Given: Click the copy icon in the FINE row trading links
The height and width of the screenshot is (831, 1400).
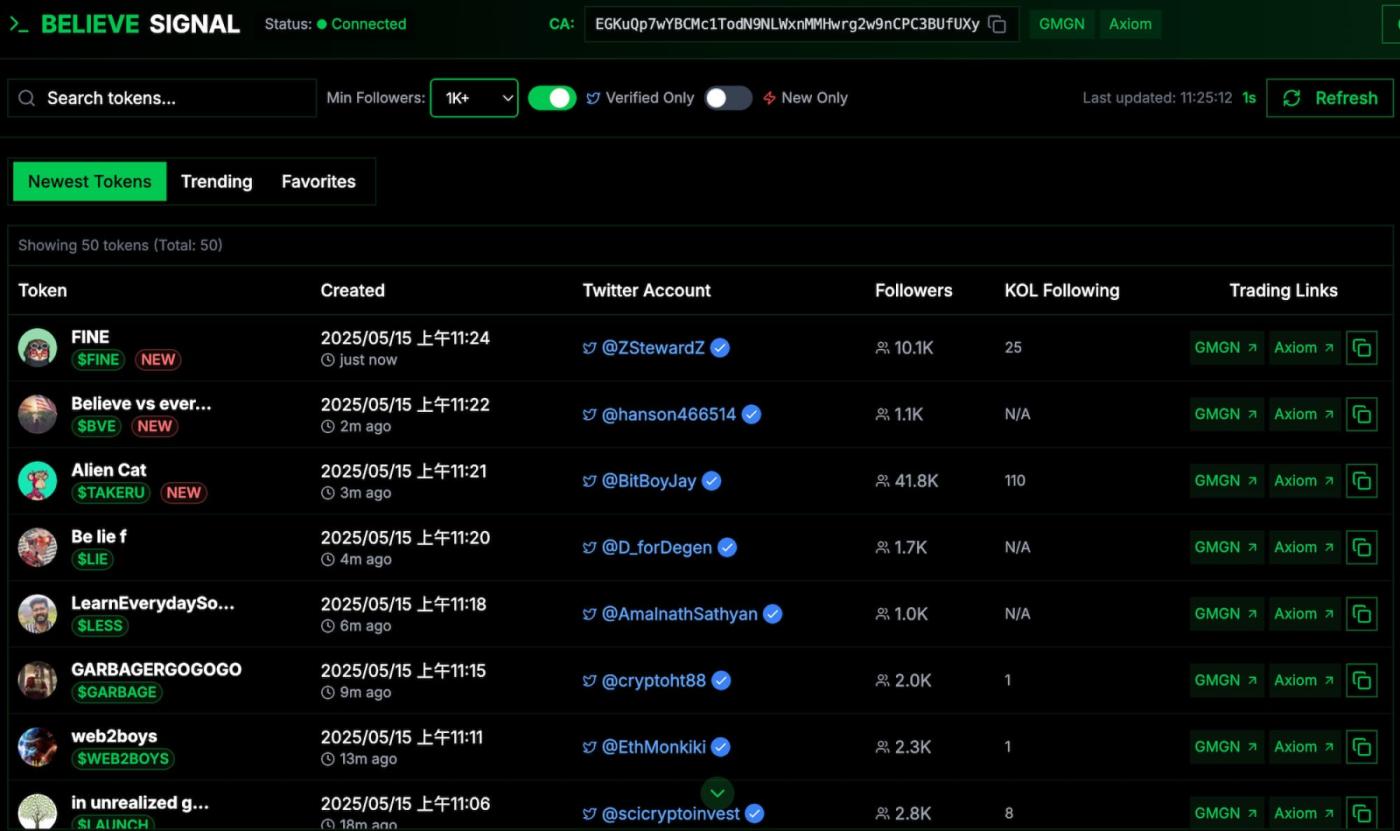Looking at the screenshot, I should (x=1362, y=347).
